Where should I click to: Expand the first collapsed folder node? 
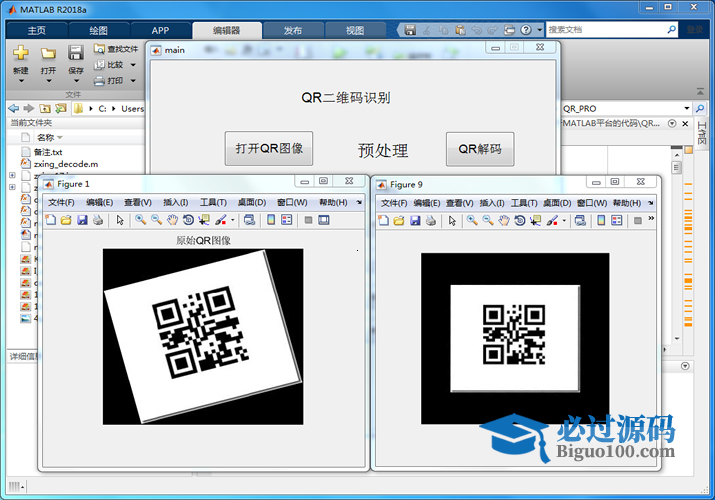point(12,175)
